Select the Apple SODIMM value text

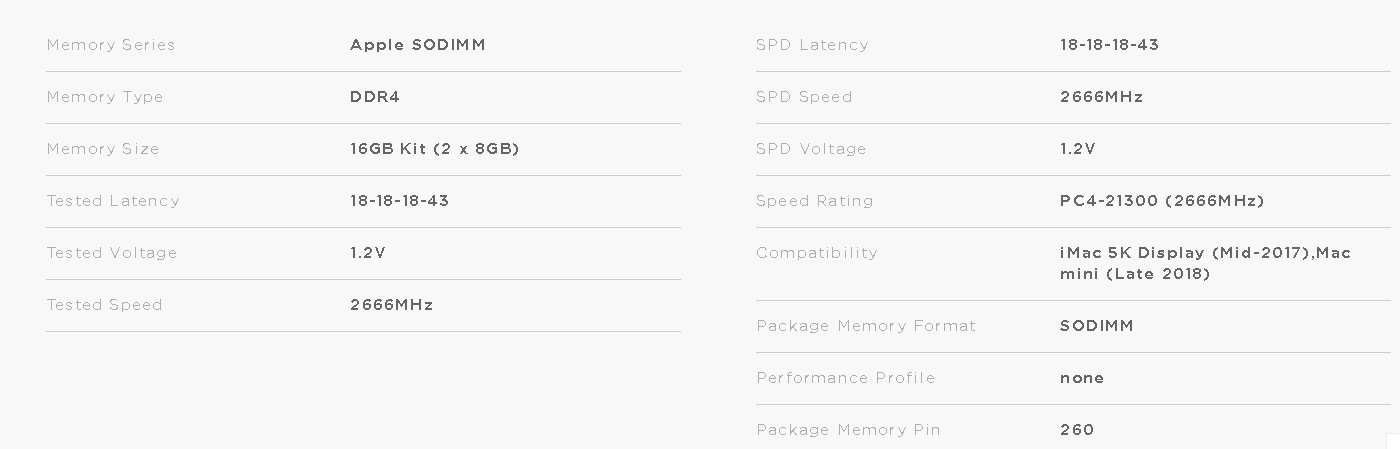pos(417,45)
